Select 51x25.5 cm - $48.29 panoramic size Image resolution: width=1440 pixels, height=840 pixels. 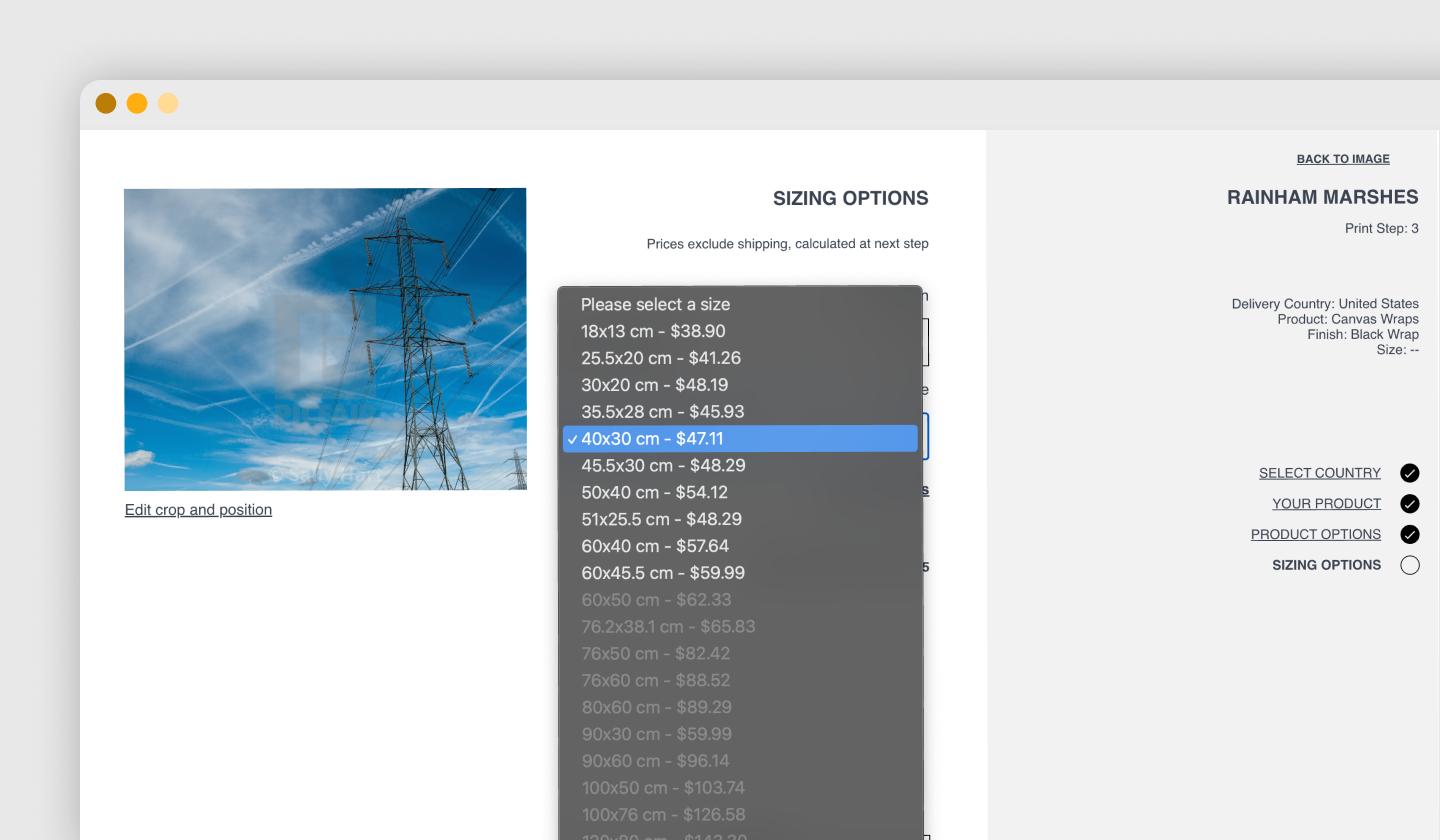click(661, 519)
